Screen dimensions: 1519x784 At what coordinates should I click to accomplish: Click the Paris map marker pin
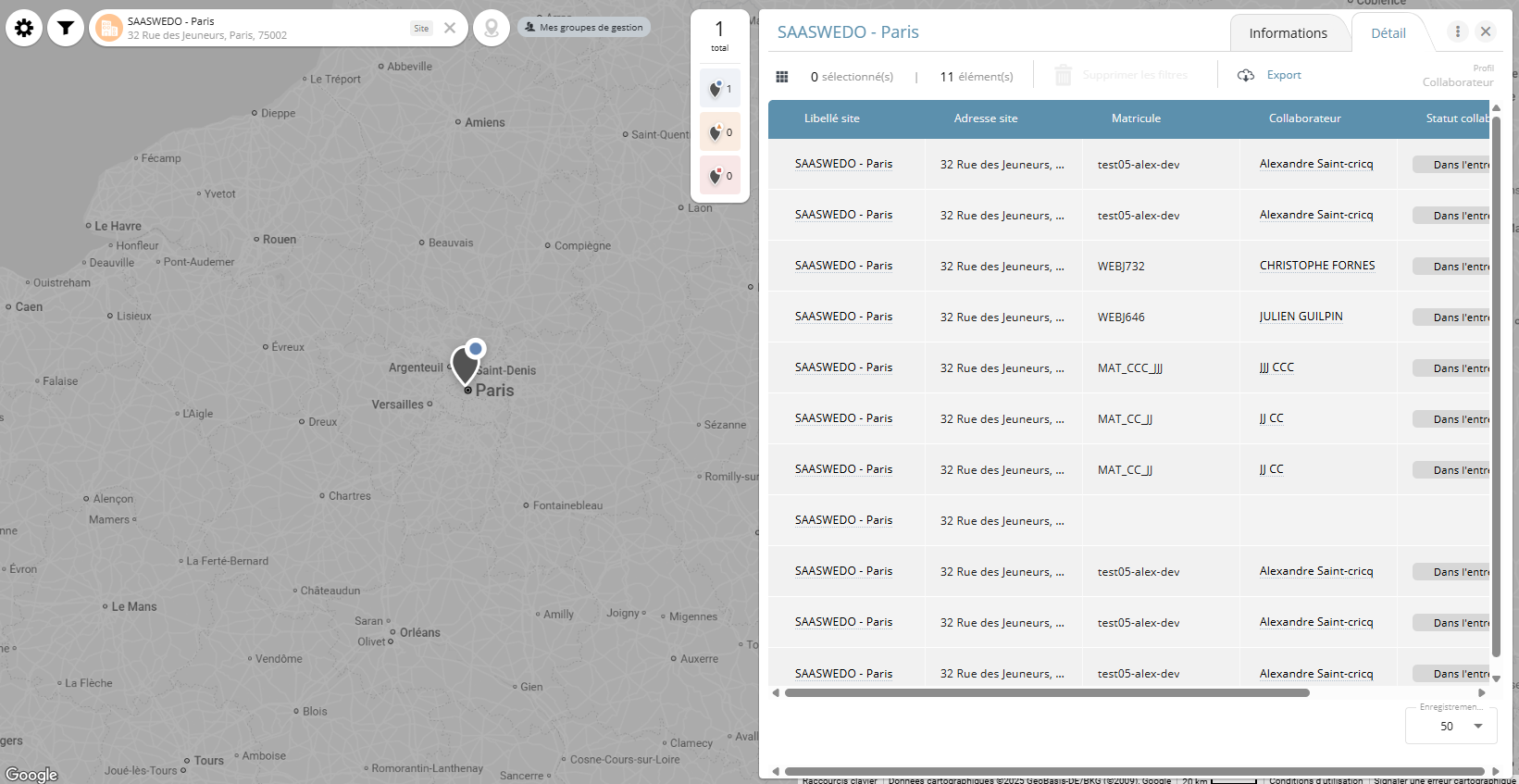pos(466,365)
